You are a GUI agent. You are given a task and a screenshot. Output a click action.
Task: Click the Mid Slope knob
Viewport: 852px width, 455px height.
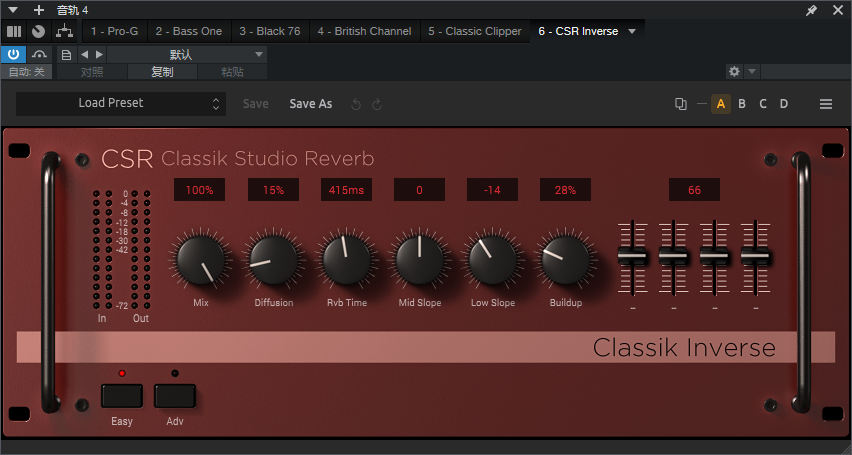coord(419,260)
